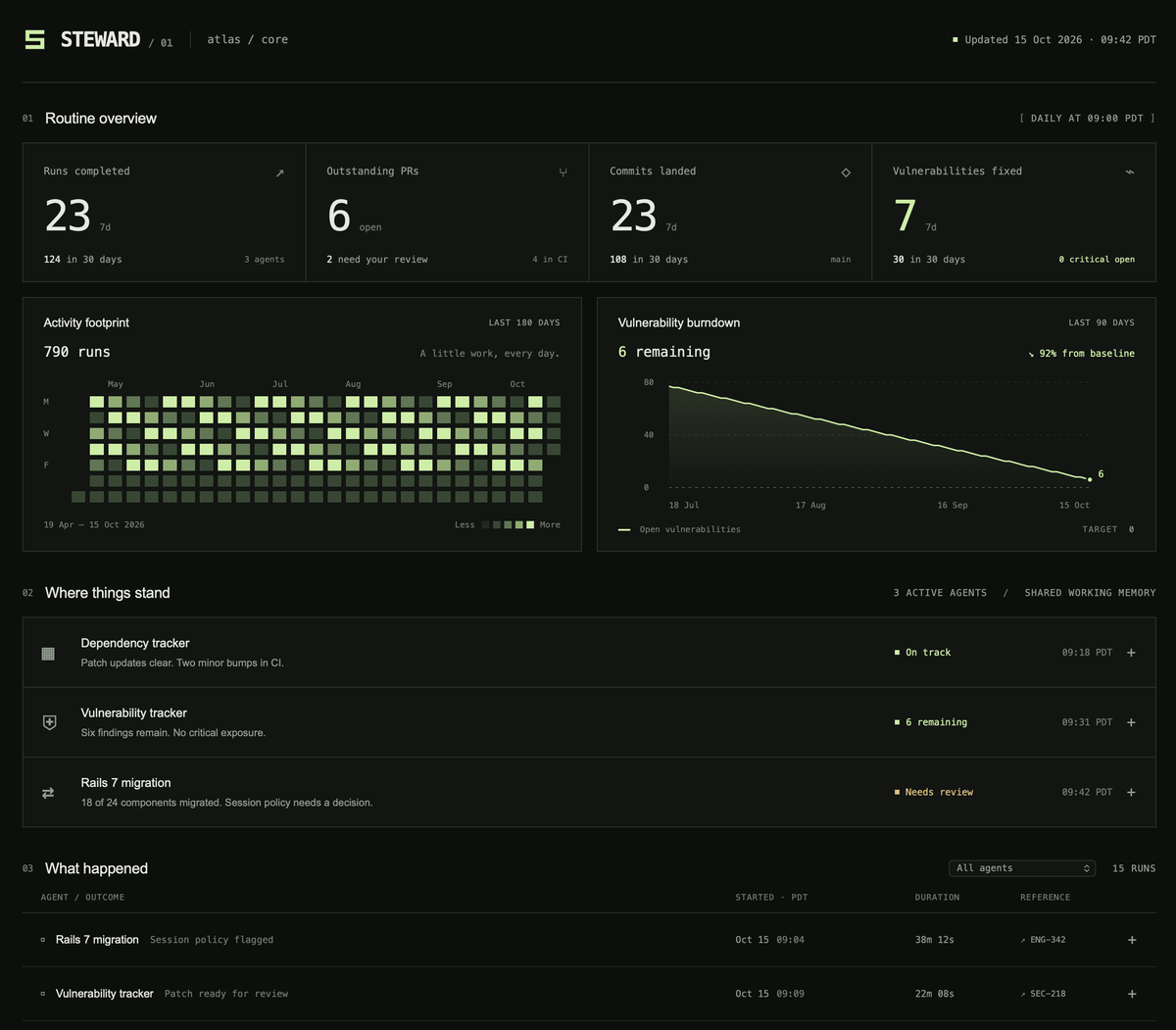Viewport: 1176px width, 1030px height.
Task: Click the Dependency tracker grid icon
Action: point(48,653)
